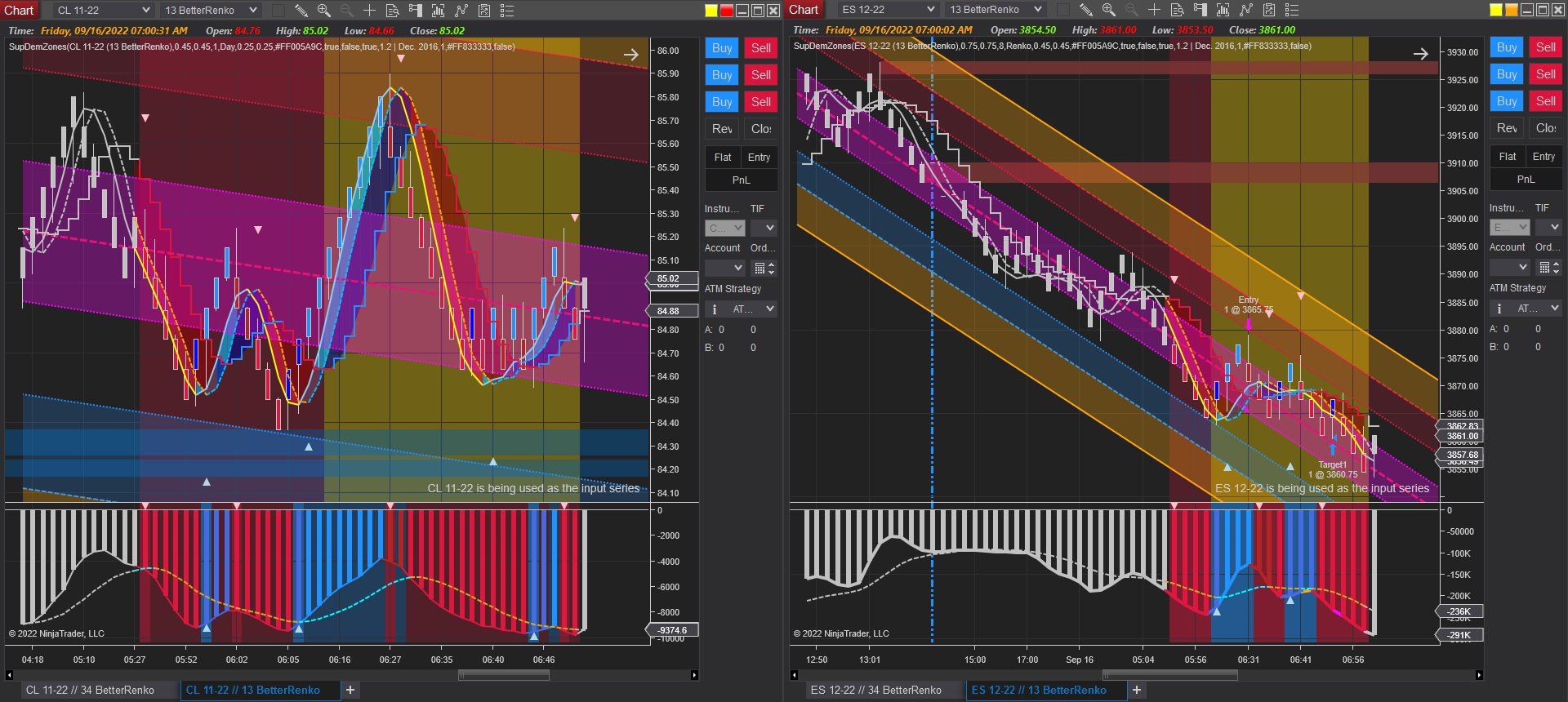Click the Flat button in CL Chart Trader
Viewport: 1568px width, 702px height.
(723, 158)
